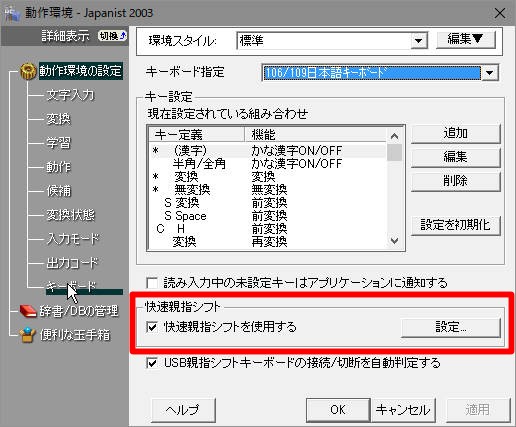516x427 pixels.
Task: Open the キーボード指定 dropdown arrow
Action: (489, 73)
